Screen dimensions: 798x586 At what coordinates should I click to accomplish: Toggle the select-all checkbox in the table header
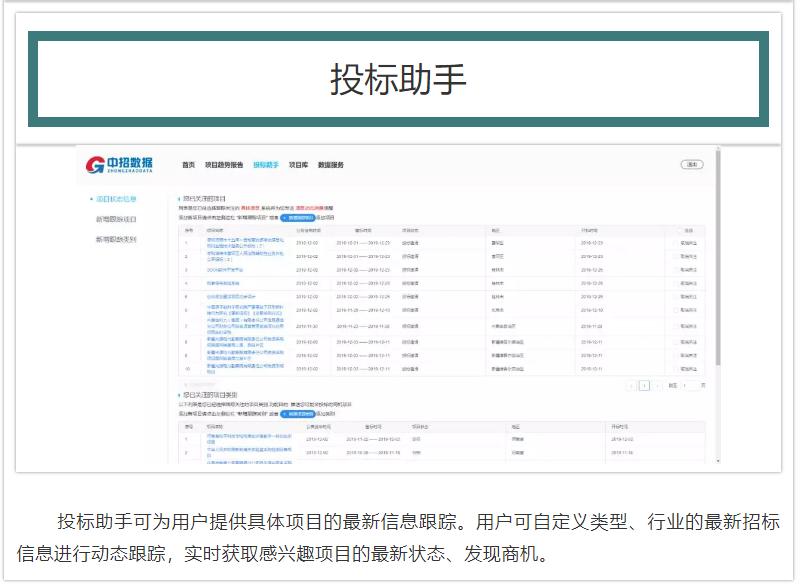coord(679,230)
